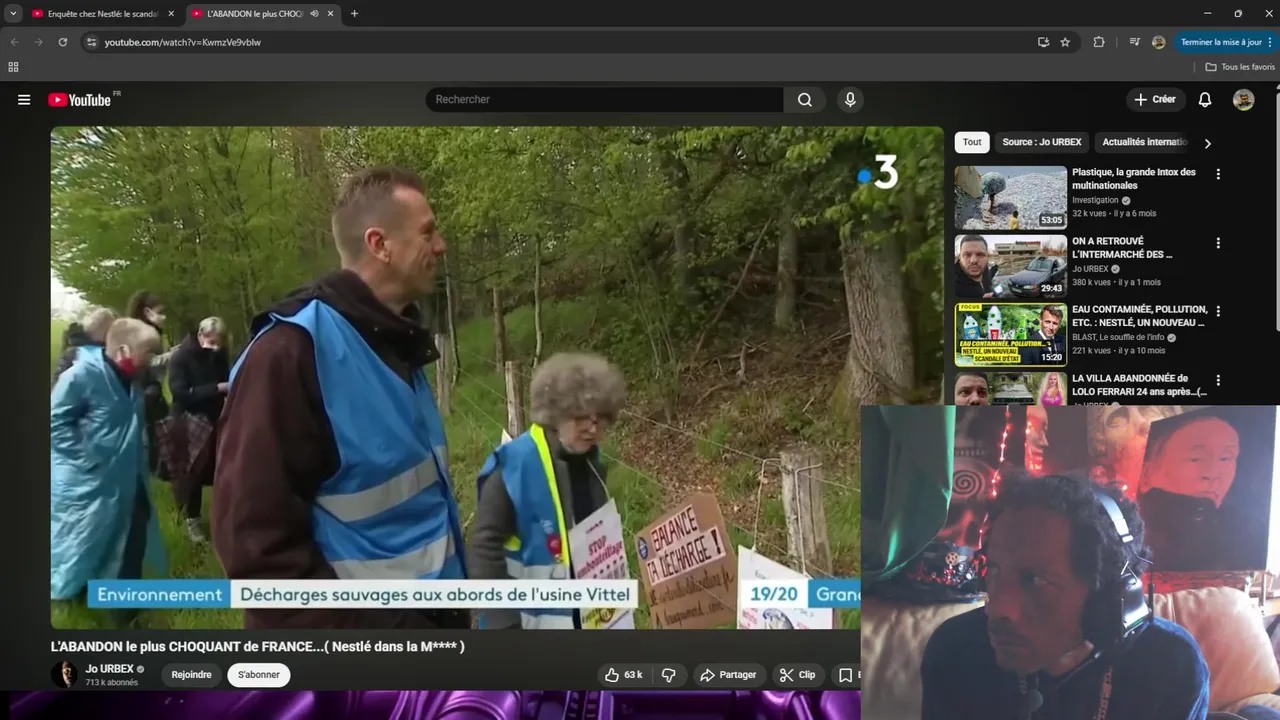Select the 'Source : Jo URBEX' chip
The image size is (1280, 720).
coord(1042,142)
